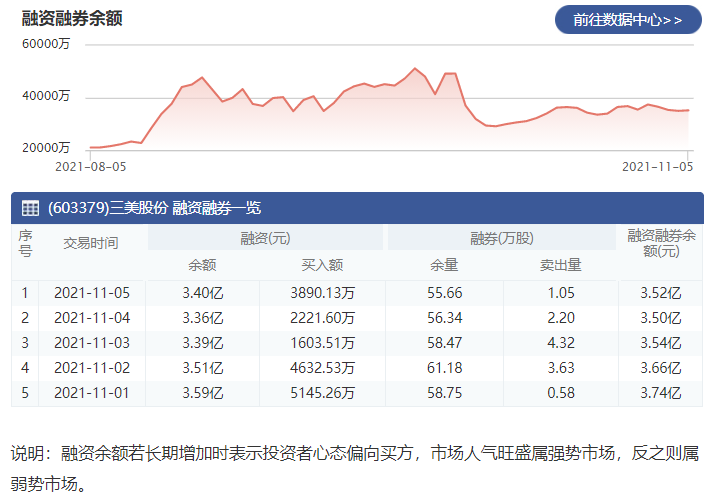Click the 余额 sub-header

[202, 265]
